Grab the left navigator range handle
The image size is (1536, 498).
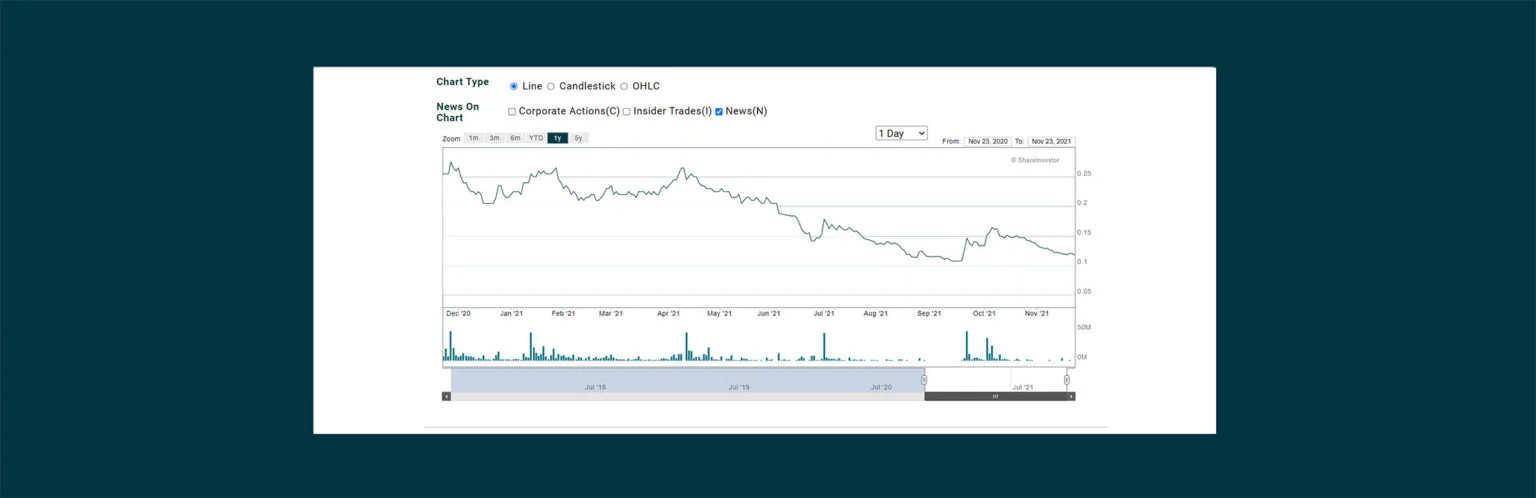pos(924,379)
